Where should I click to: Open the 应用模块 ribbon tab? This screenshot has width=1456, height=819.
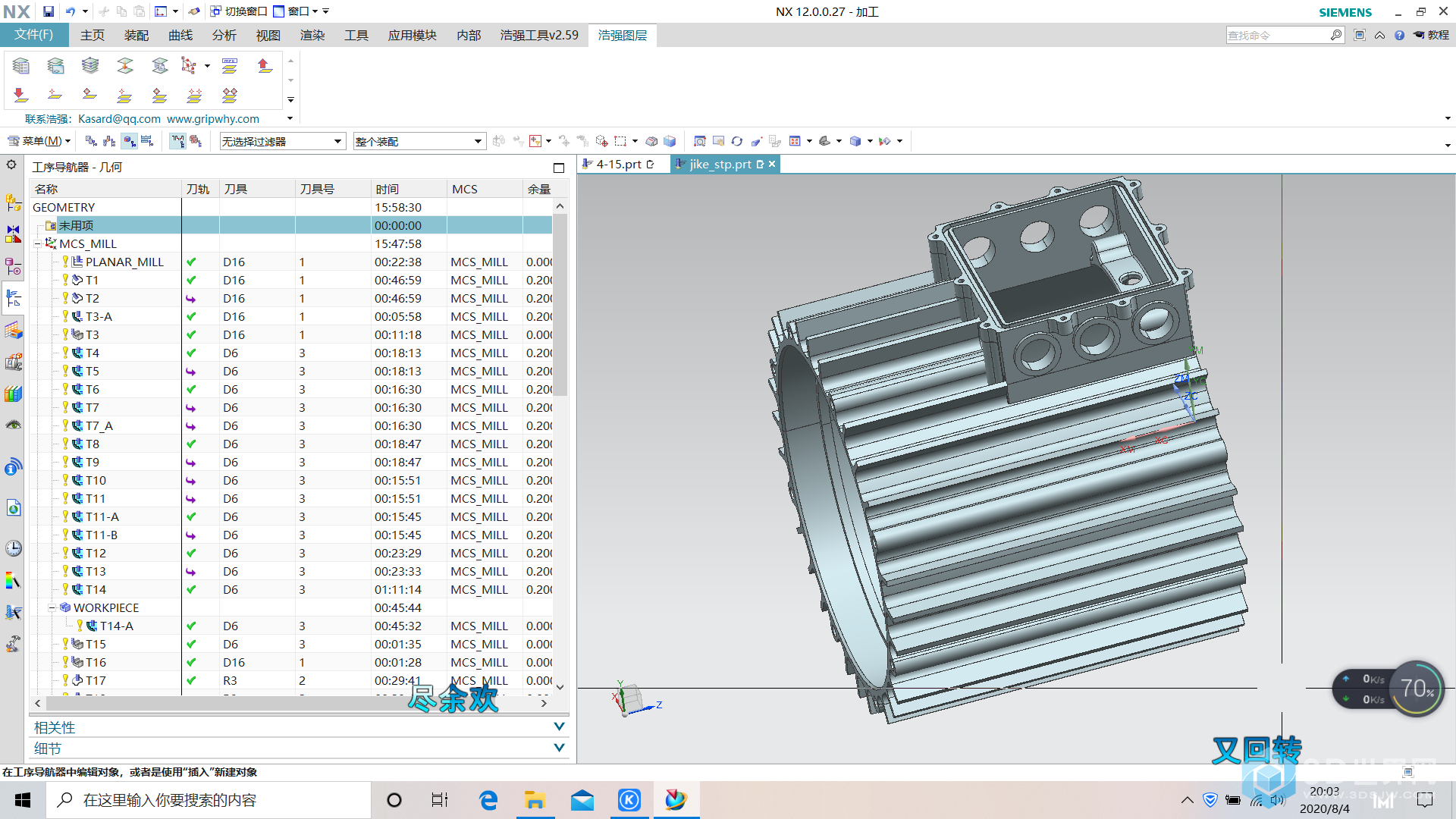(x=413, y=36)
